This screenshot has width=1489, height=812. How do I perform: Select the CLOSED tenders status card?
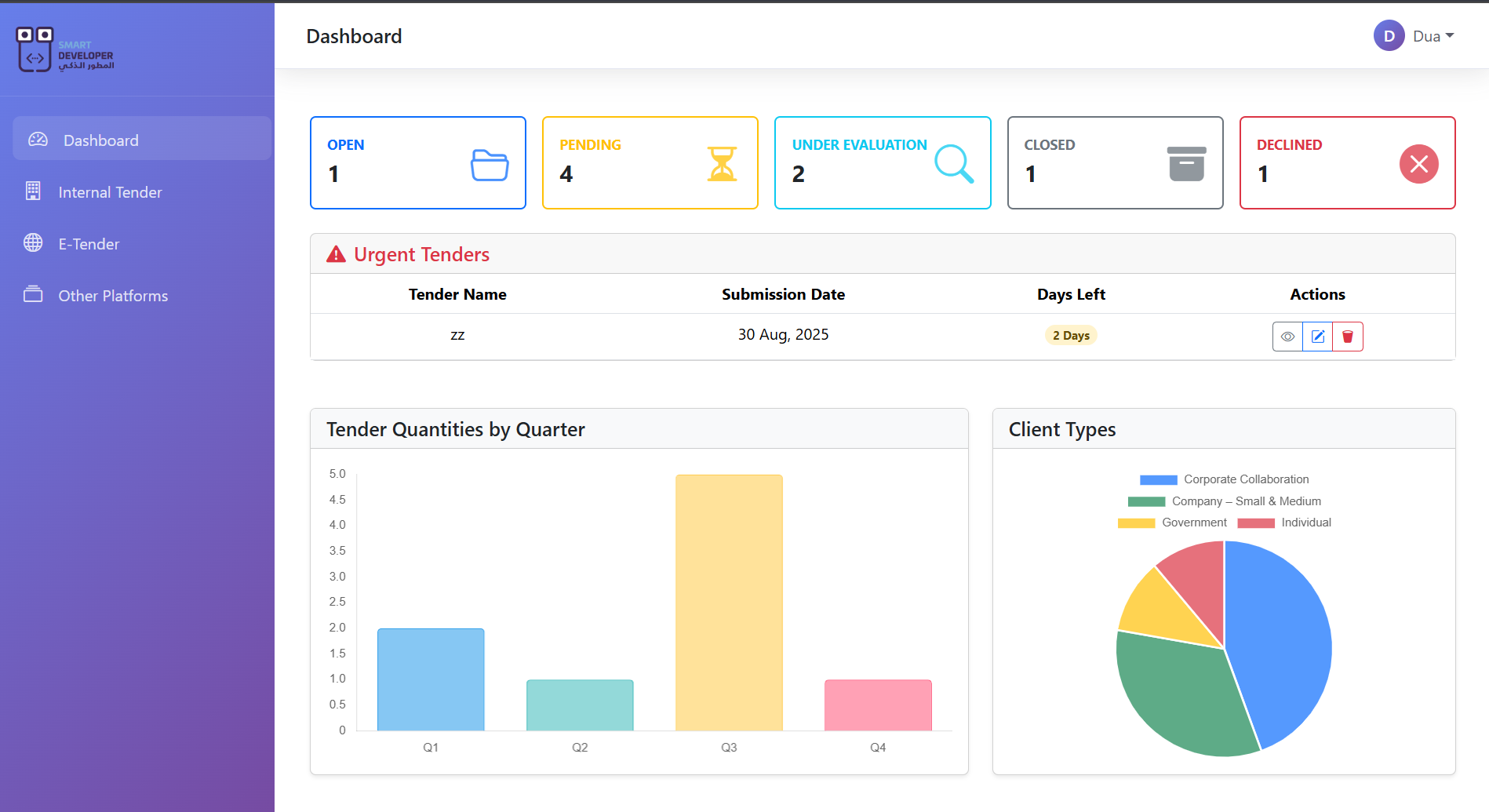click(1115, 163)
